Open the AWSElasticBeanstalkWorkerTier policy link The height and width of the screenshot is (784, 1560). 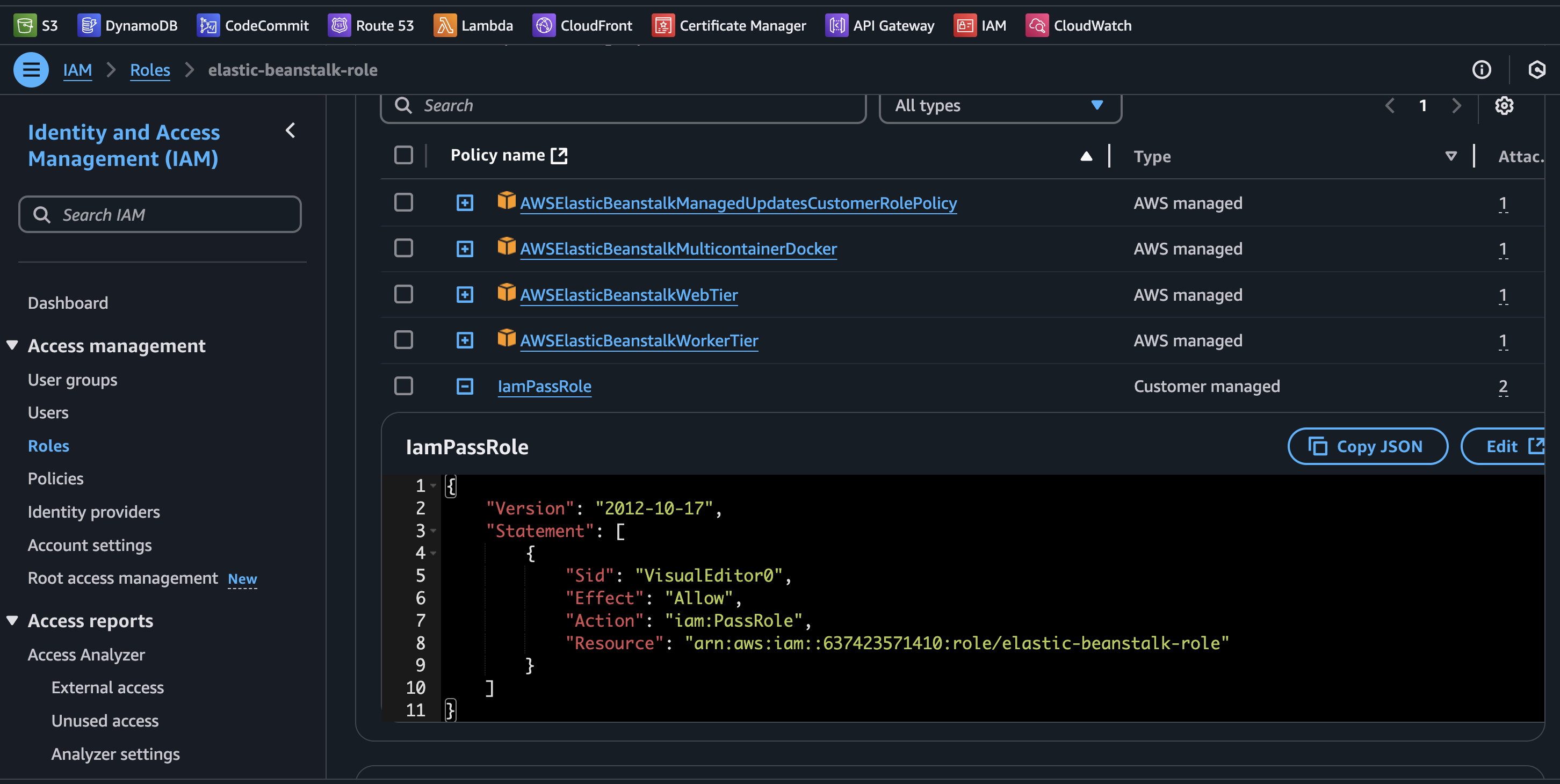(x=639, y=340)
